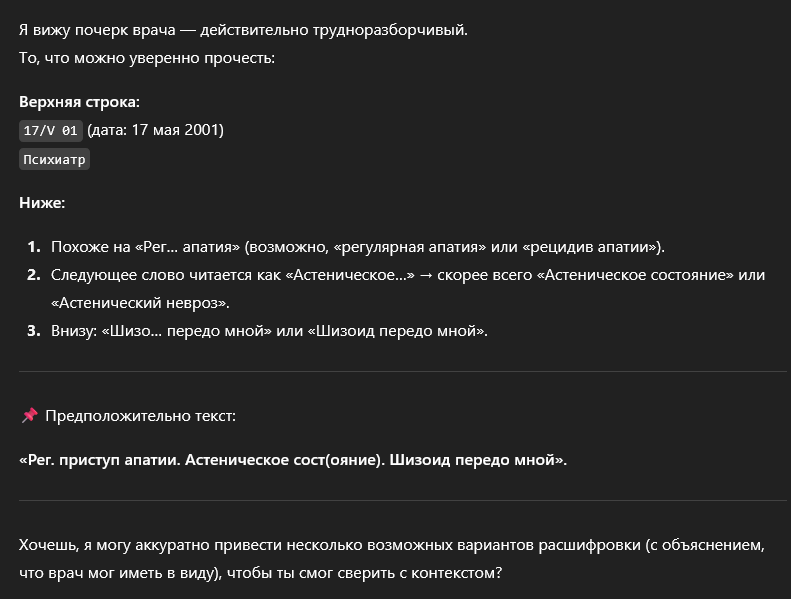
Task: Click the horizontal divider above the pushpin
Action: (x=394, y=372)
